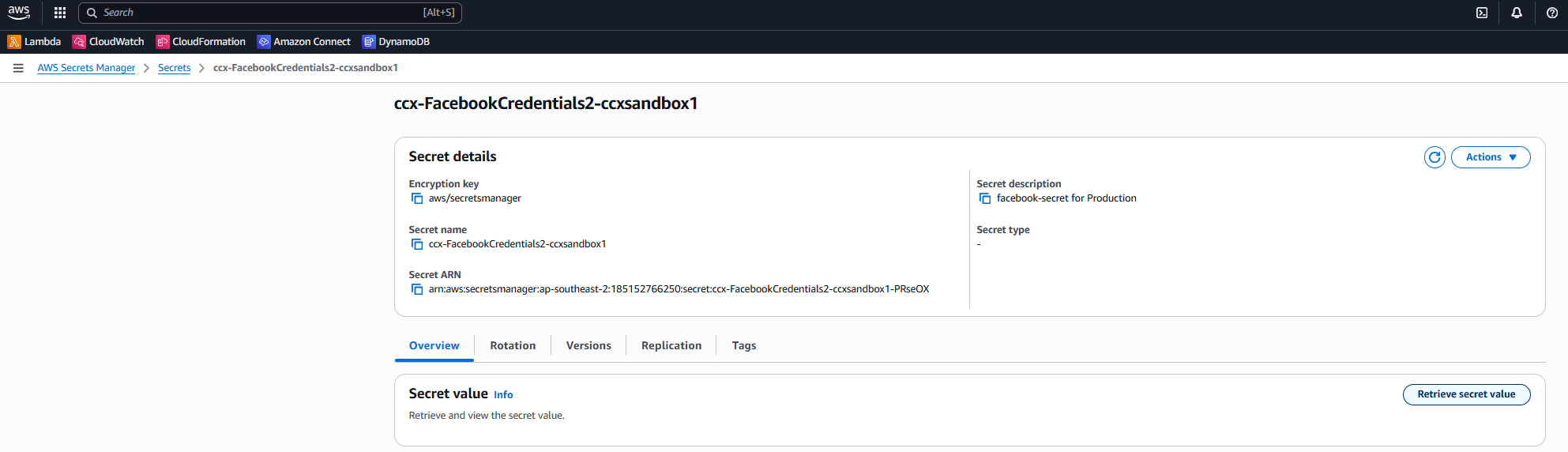
Task: Open the notifications bell
Action: [1517, 13]
